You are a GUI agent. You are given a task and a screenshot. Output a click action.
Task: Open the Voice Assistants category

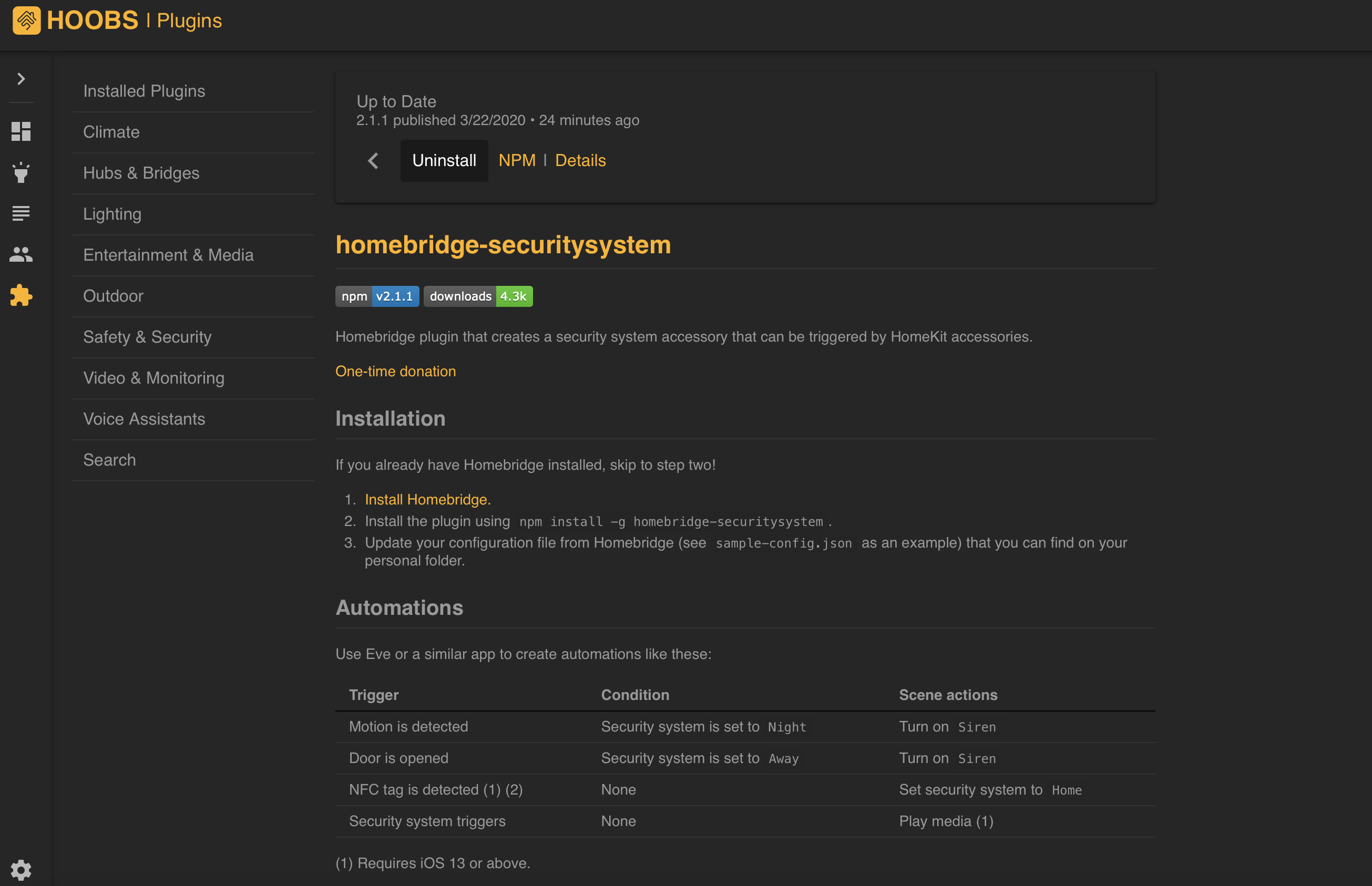(x=144, y=419)
